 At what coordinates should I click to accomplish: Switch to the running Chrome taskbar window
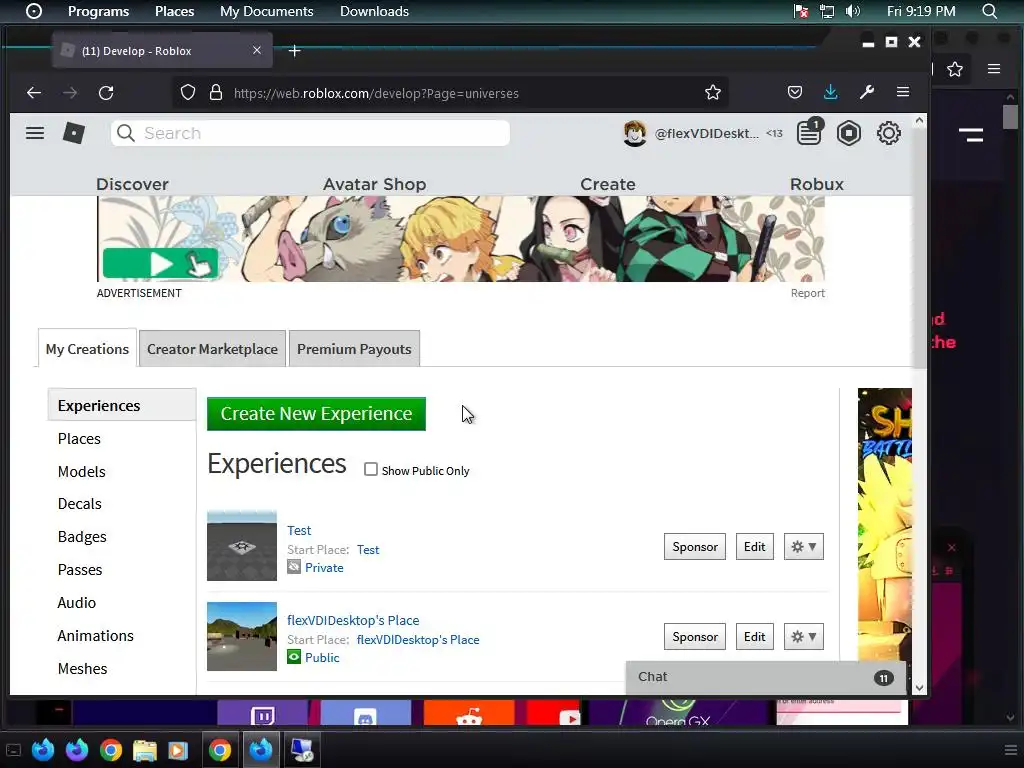pyautogui.click(x=220, y=750)
